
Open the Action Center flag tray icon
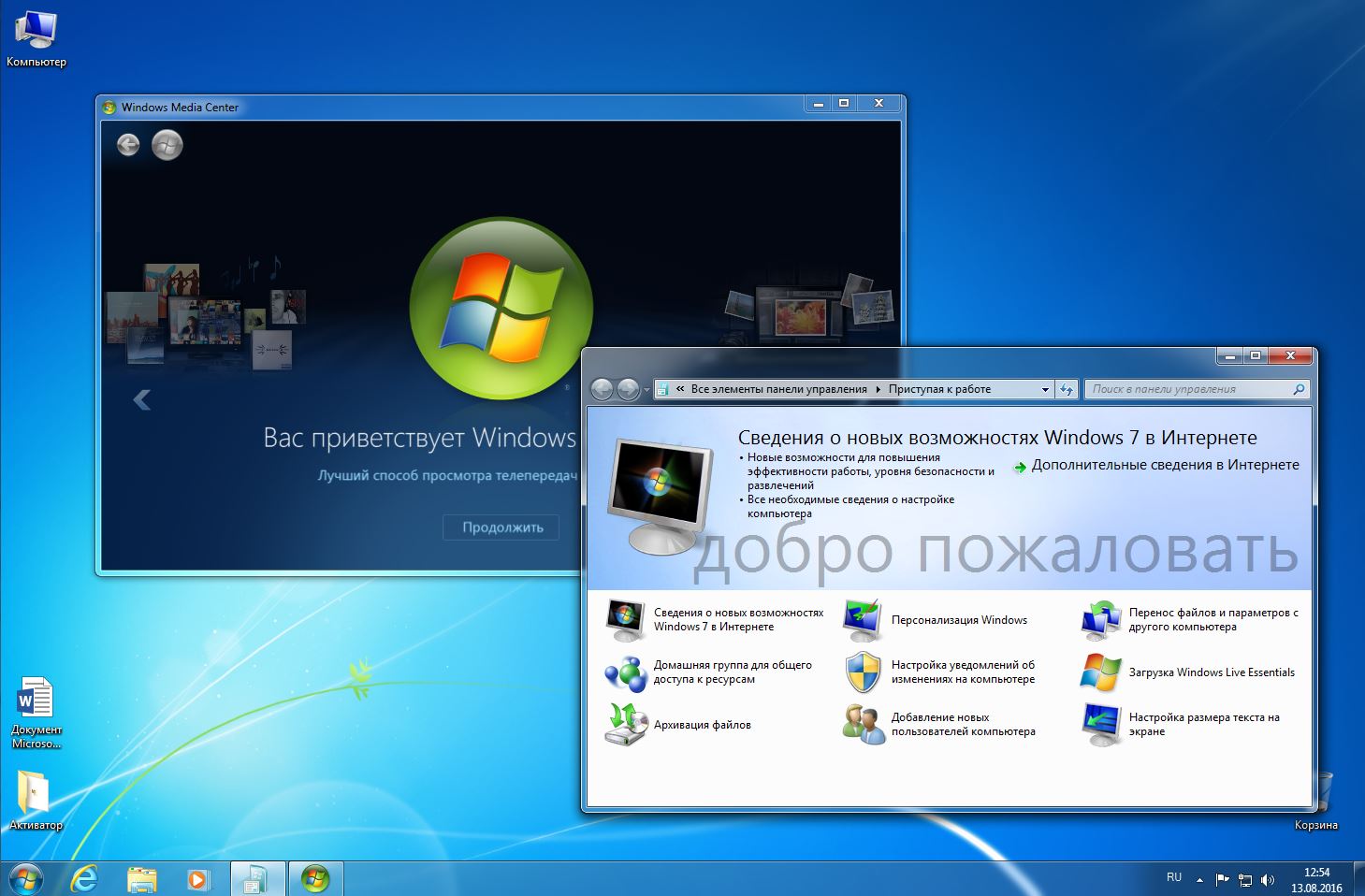tap(1222, 879)
